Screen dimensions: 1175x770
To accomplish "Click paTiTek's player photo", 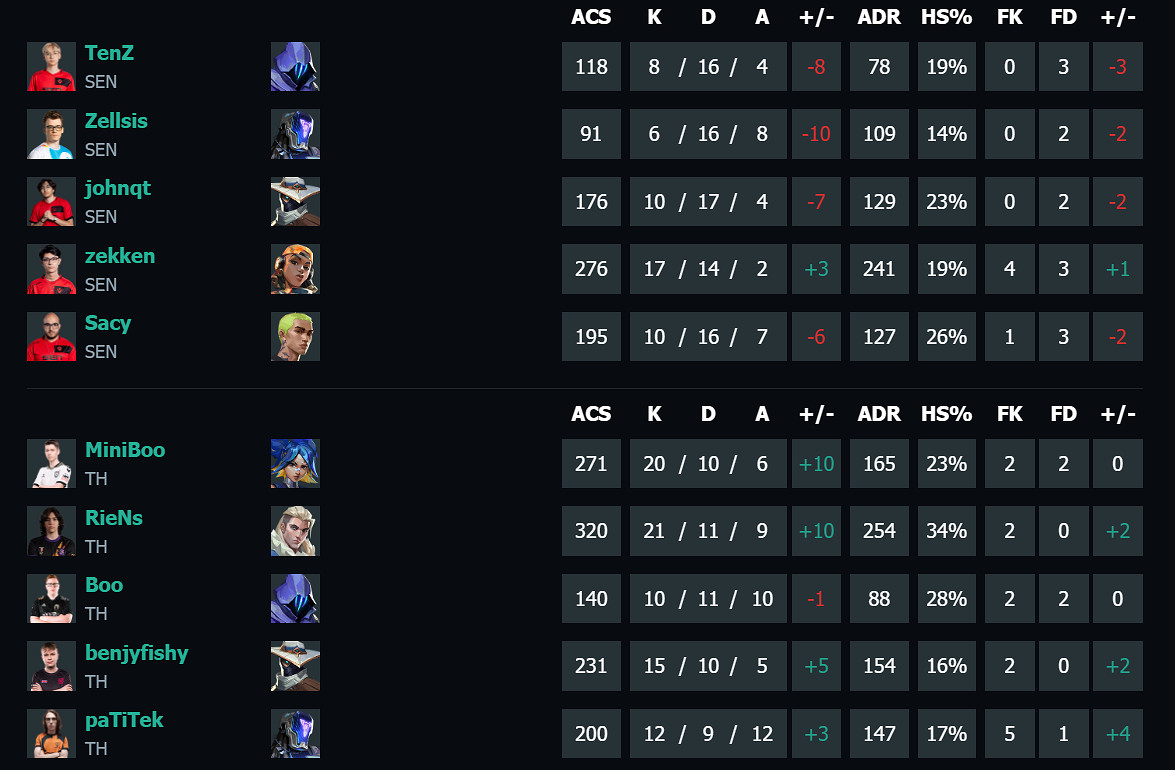I will [51, 733].
